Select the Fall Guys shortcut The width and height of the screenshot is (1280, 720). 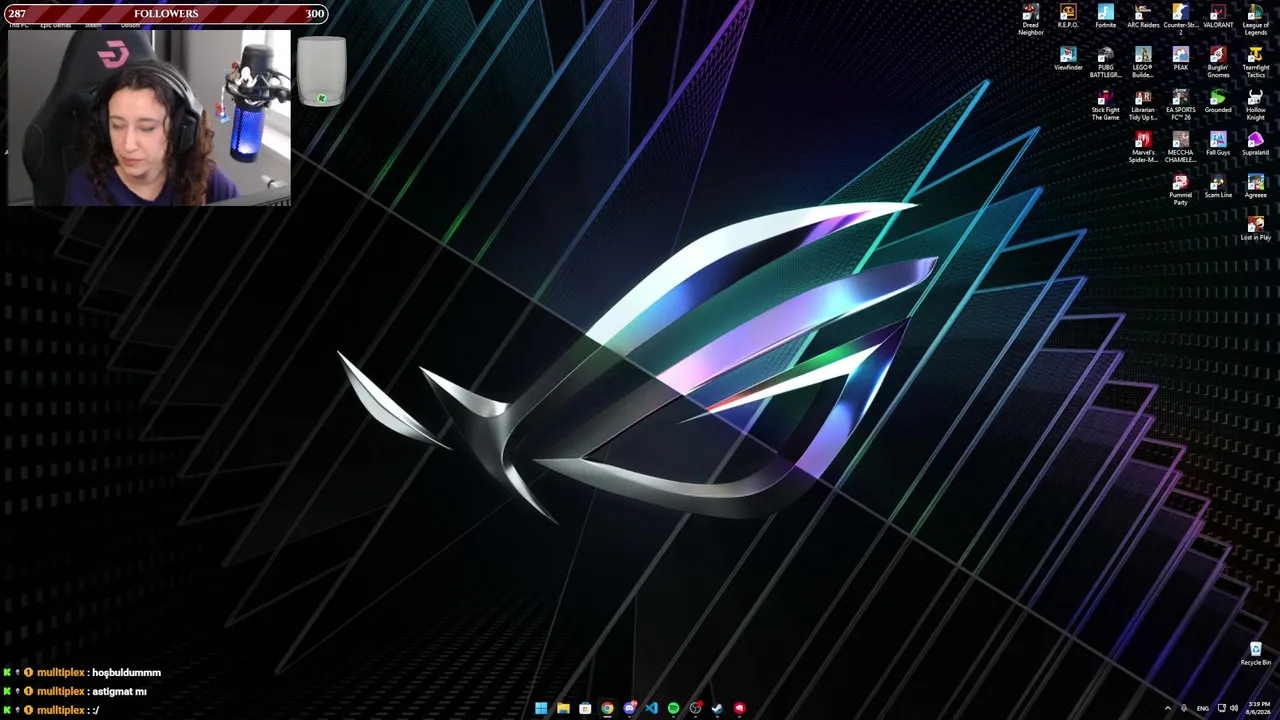point(1218,144)
